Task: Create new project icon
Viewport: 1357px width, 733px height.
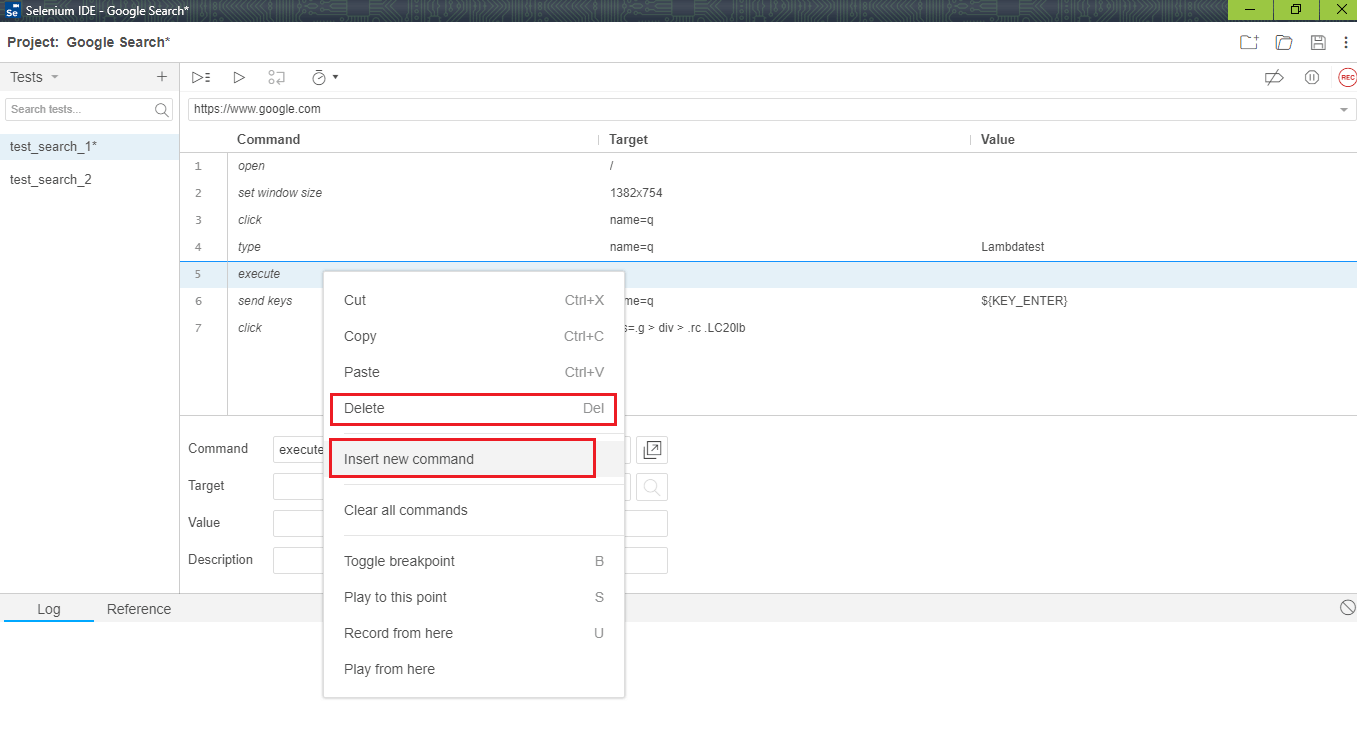Action: point(1249,42)
